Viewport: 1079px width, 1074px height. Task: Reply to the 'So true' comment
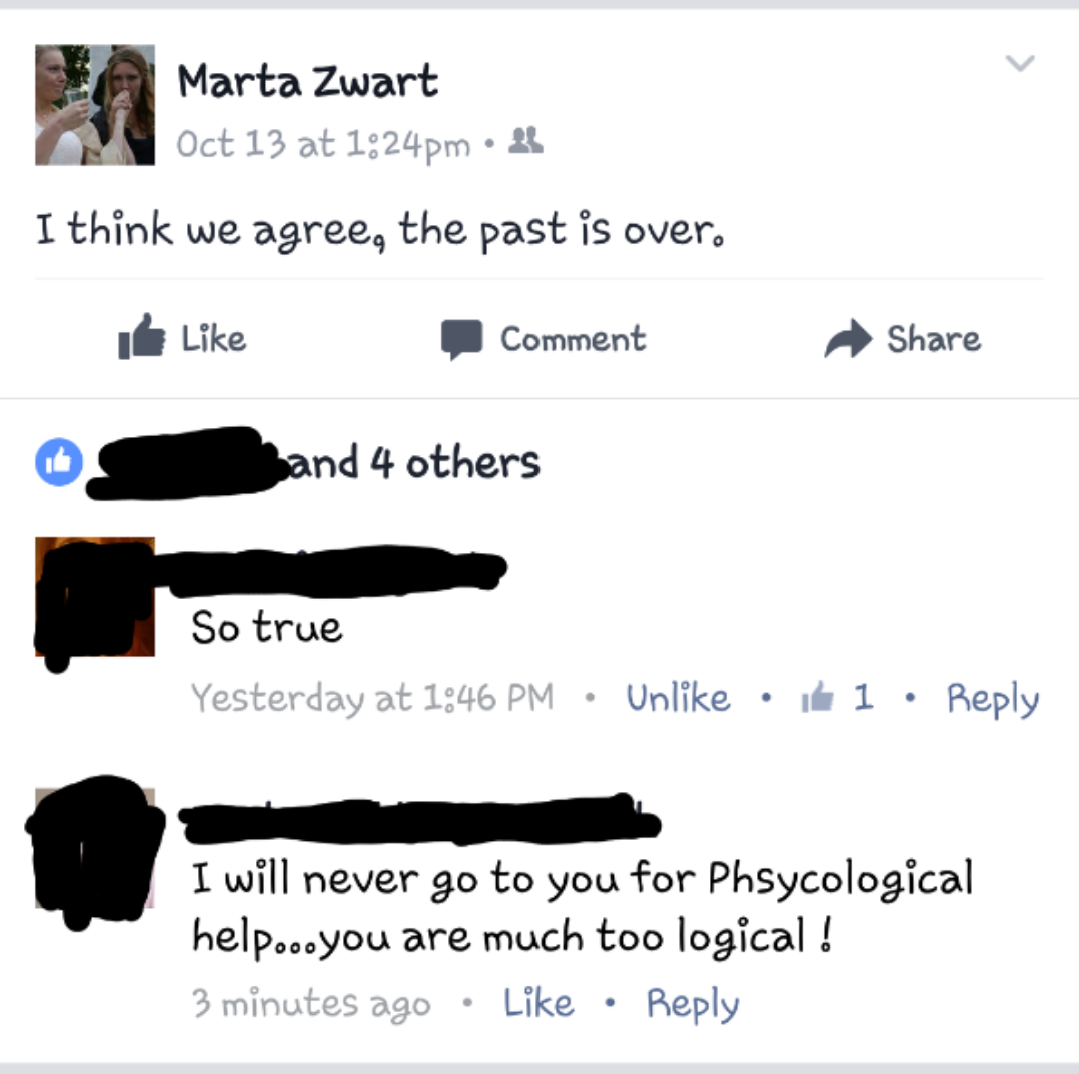tap(993, 699)
